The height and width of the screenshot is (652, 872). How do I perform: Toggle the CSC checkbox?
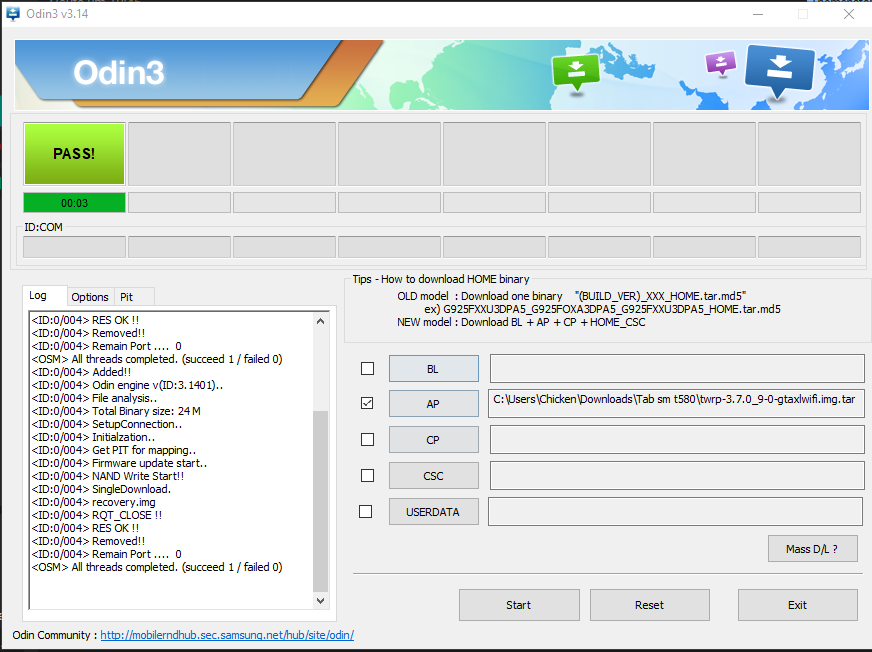click(367, 475)
